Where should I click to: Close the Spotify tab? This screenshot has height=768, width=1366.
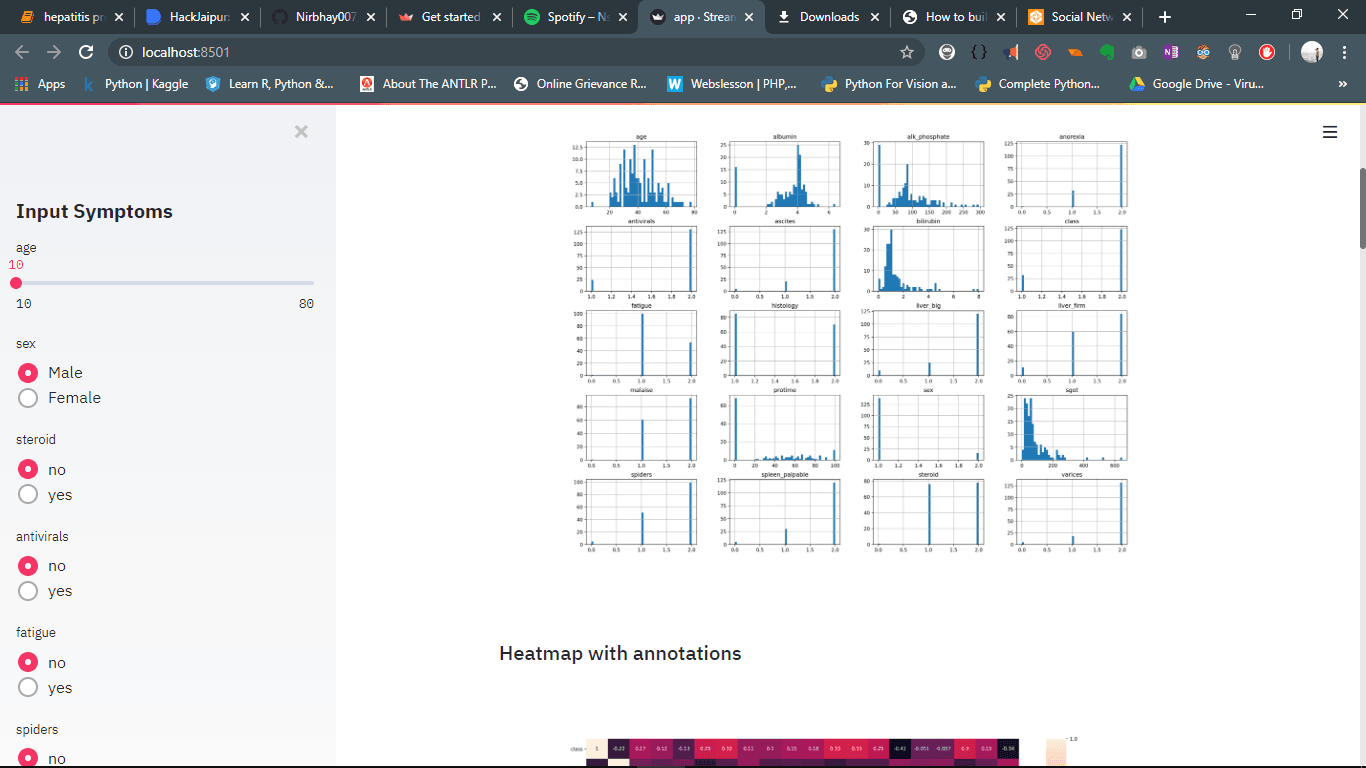pyautogui.click(x=623, y=17)
